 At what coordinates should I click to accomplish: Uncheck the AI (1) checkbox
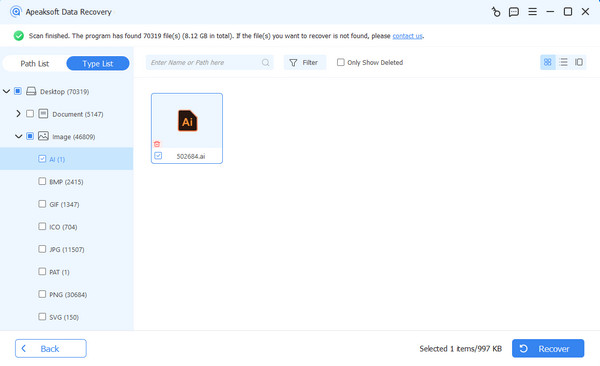pyautogui.click(x=42, y=159)
